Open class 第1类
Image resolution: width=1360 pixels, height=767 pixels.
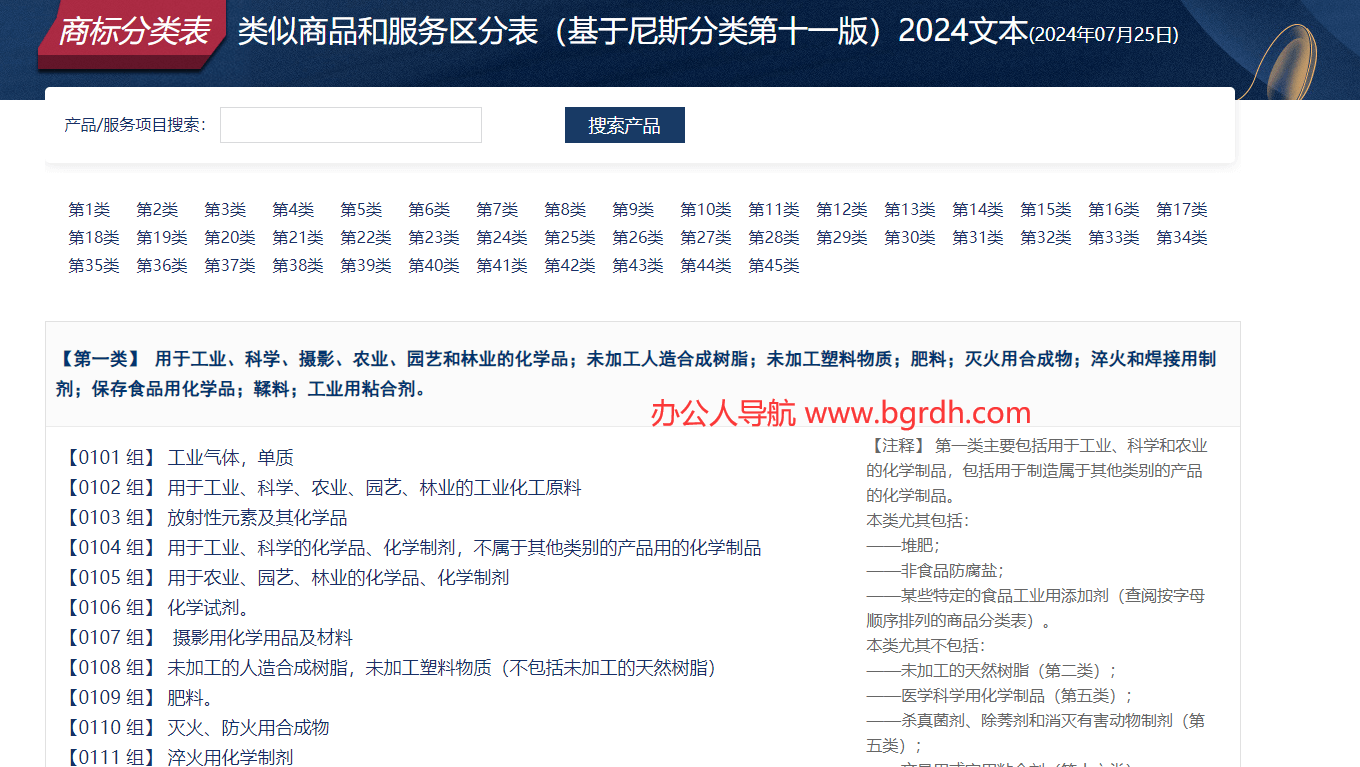click(x=90, y=210)
